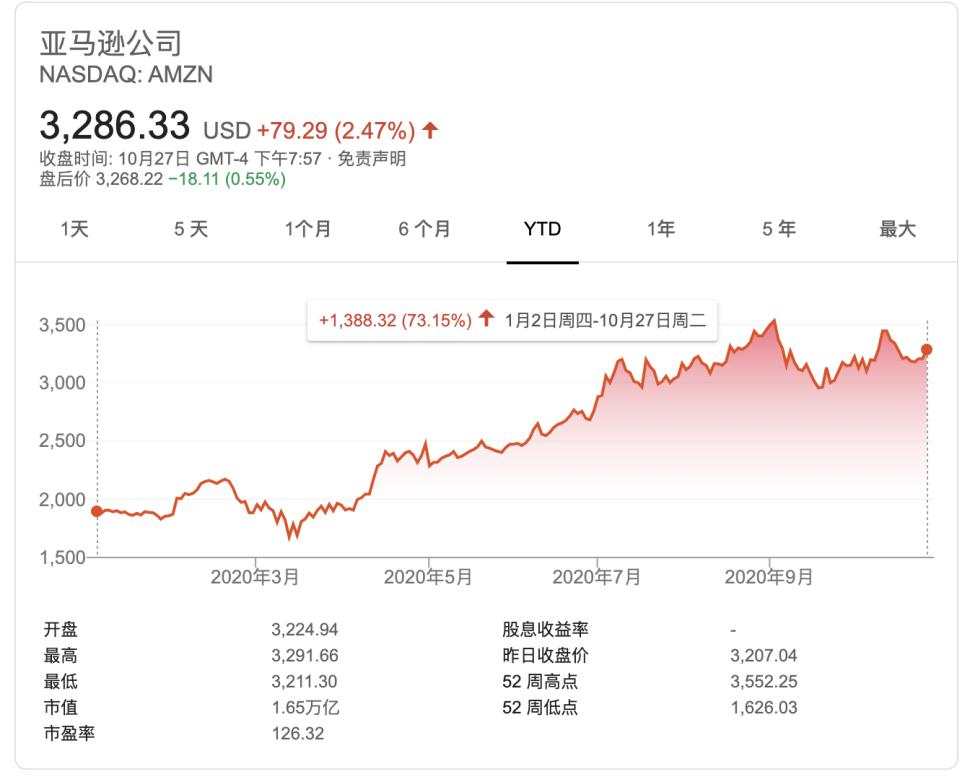This screenshot has height=777, width=970.
Task: Open the 免责声明 disclaimer link
Action: (372, 158)
